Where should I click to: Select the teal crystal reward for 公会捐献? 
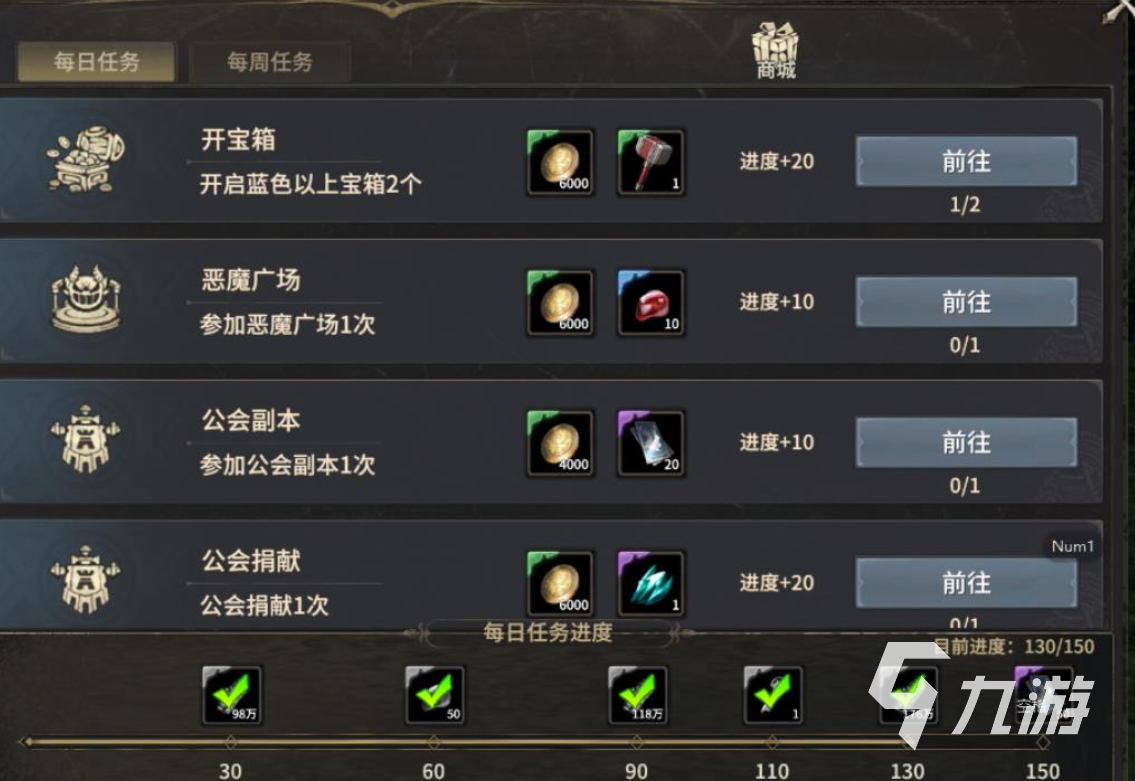651,583
